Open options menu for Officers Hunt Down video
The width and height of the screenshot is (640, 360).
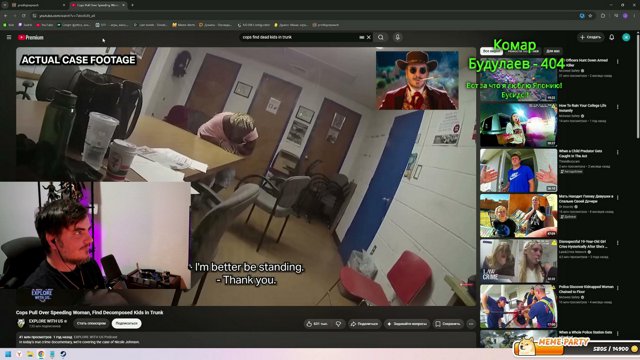[x=618, y=62]
